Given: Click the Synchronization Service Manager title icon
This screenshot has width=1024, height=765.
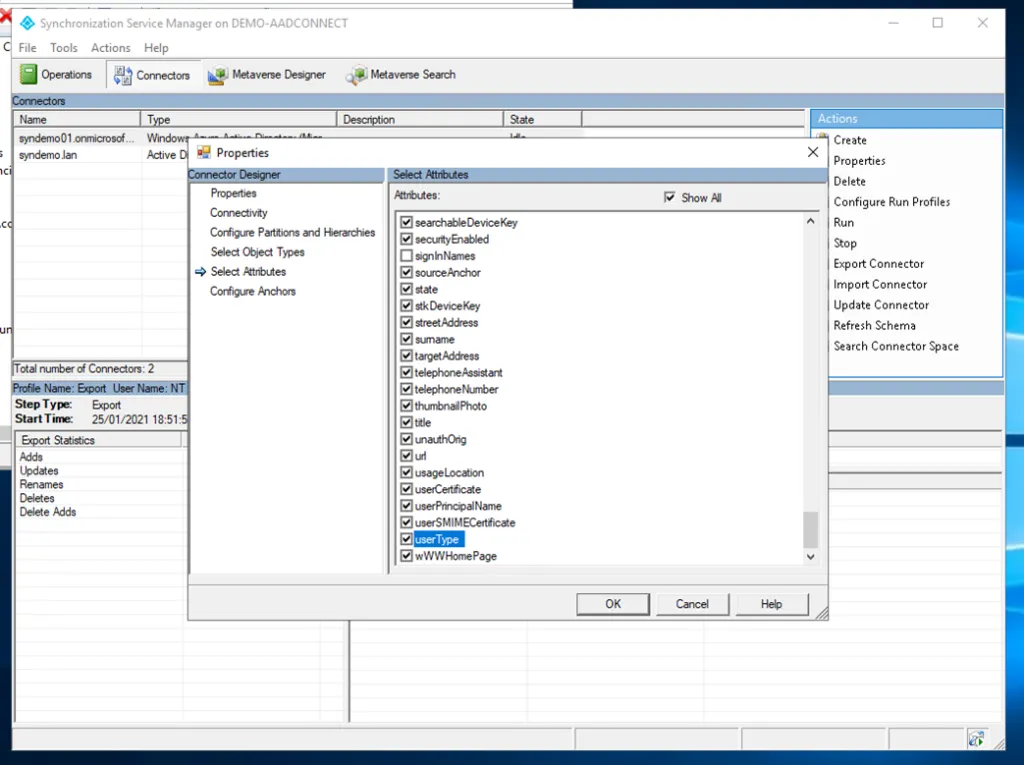Looking at the screenshot, I should click(x=27, y=23).
